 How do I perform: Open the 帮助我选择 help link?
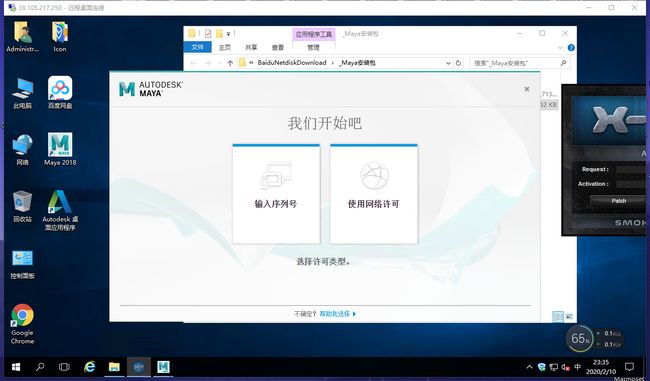pyautogui.click(x=337, y=314)
